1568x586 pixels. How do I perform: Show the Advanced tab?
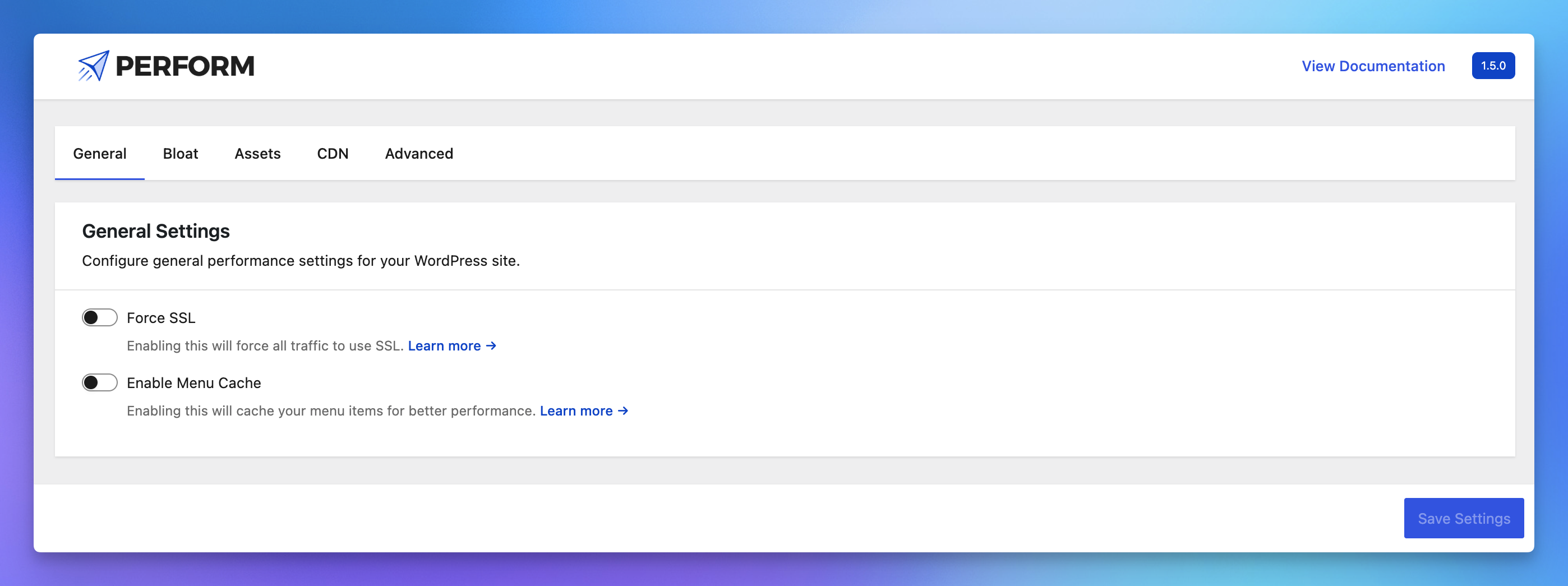pyautogui.click(x=419, y=153)
